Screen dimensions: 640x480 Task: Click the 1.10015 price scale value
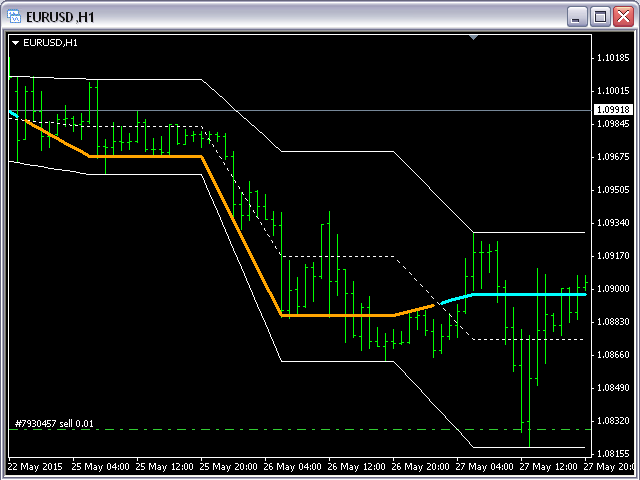click(613, 91)
